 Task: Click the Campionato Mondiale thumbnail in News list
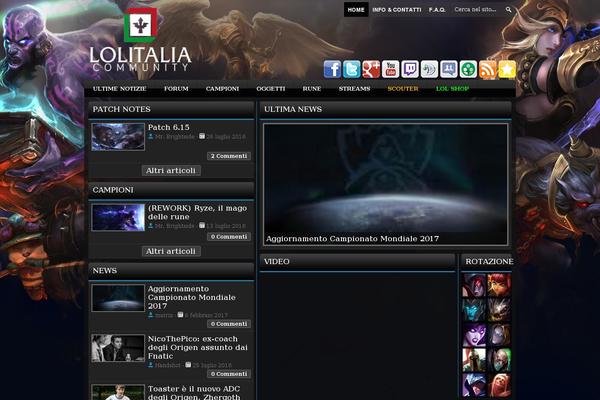click(x=118, y=298)
